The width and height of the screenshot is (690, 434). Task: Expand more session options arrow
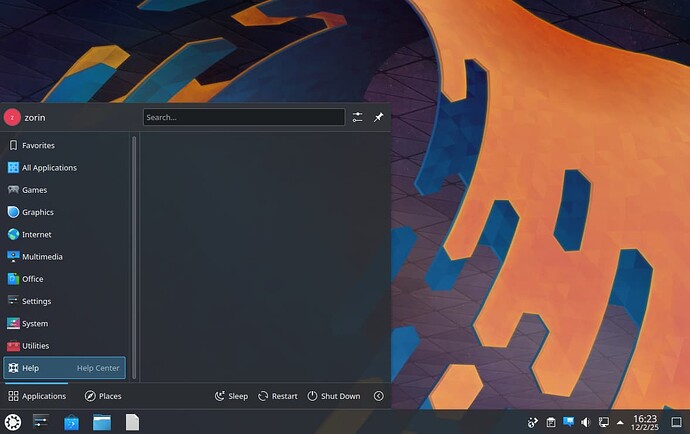(x=379, y=396)
